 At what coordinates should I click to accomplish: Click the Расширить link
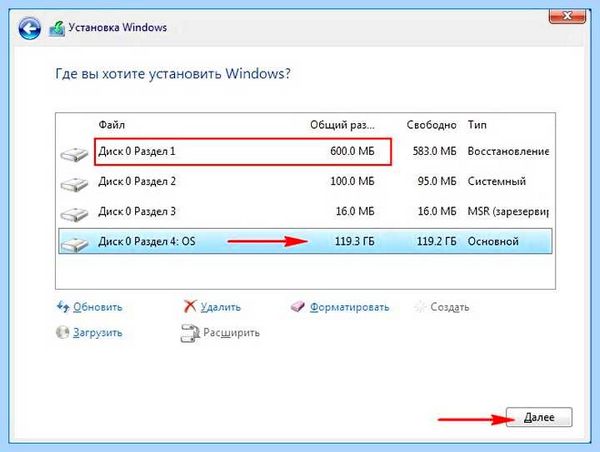pos(231,333)
